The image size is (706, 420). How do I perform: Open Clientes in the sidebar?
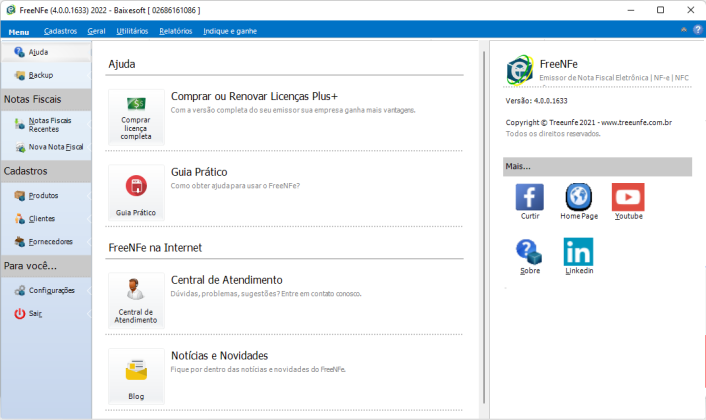pos(46,218)
